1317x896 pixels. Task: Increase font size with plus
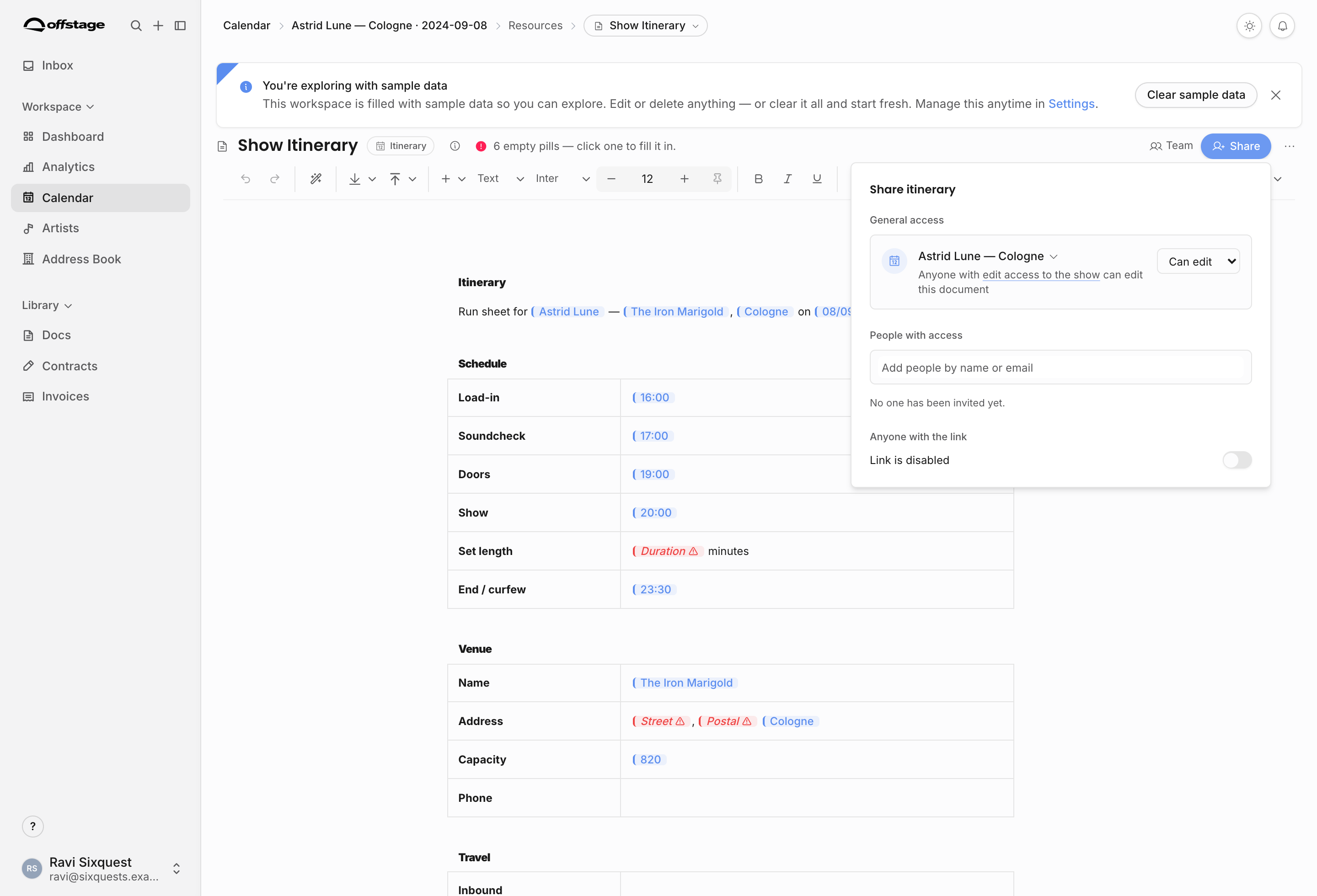pos(684,179)
